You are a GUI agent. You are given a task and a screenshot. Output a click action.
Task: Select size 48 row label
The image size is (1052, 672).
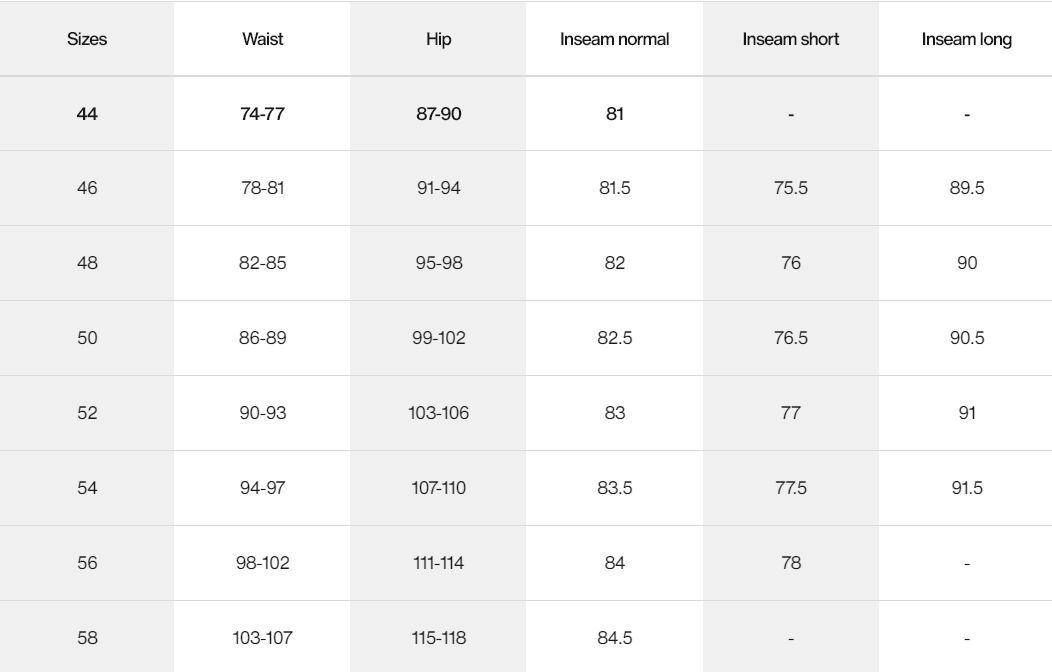87,263
